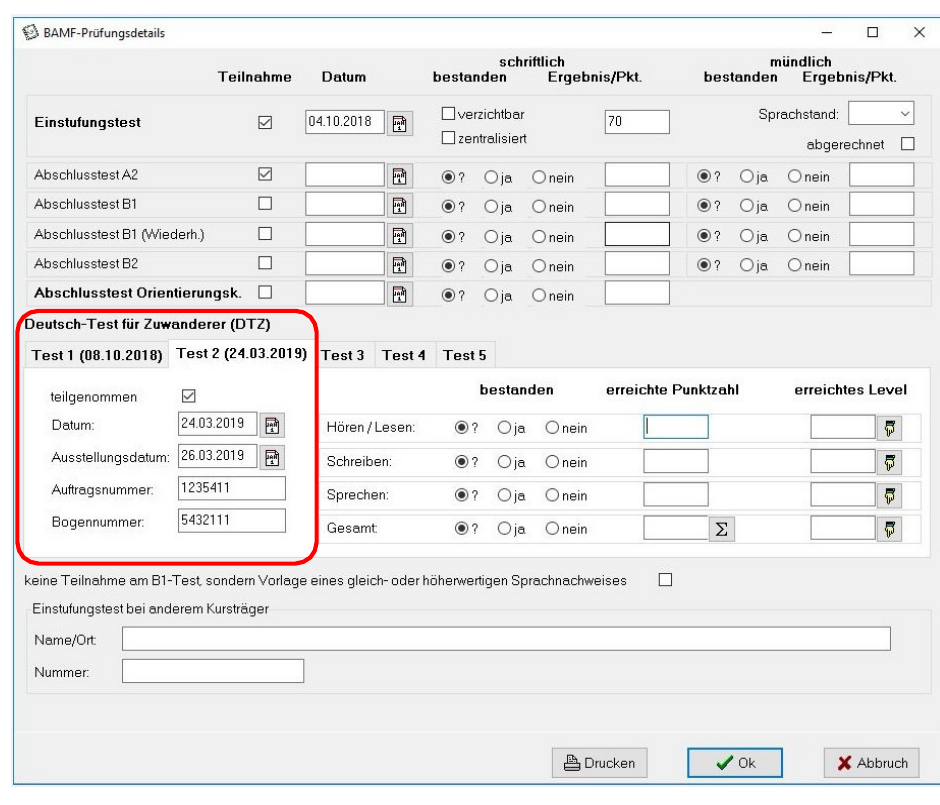
Task: Confirm with the Ok button
Action: click(735, 763)
